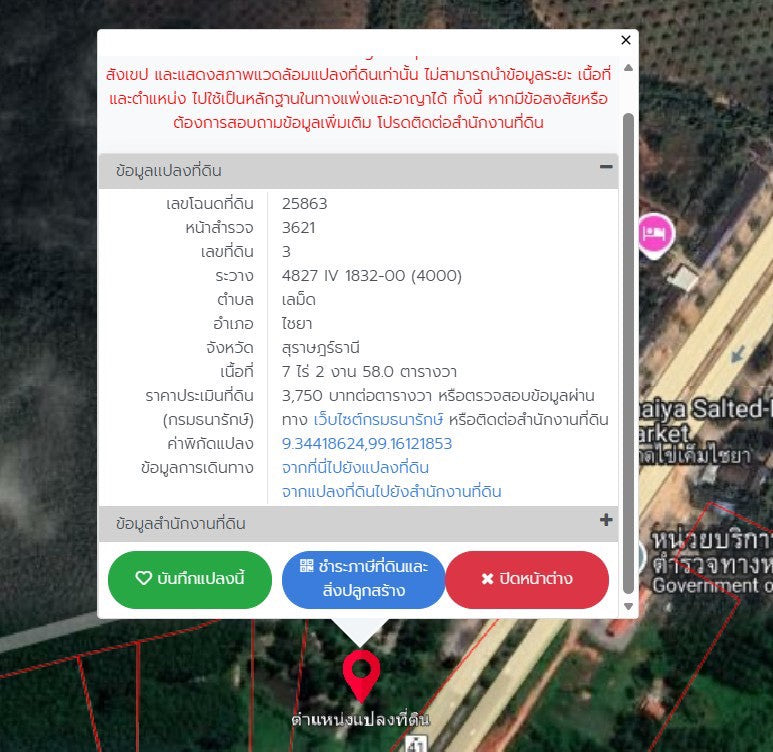
Task: Expand the ข้อมูลสำนักงานที่ดิน section with plus icon
Action: [x=605, y=520]
